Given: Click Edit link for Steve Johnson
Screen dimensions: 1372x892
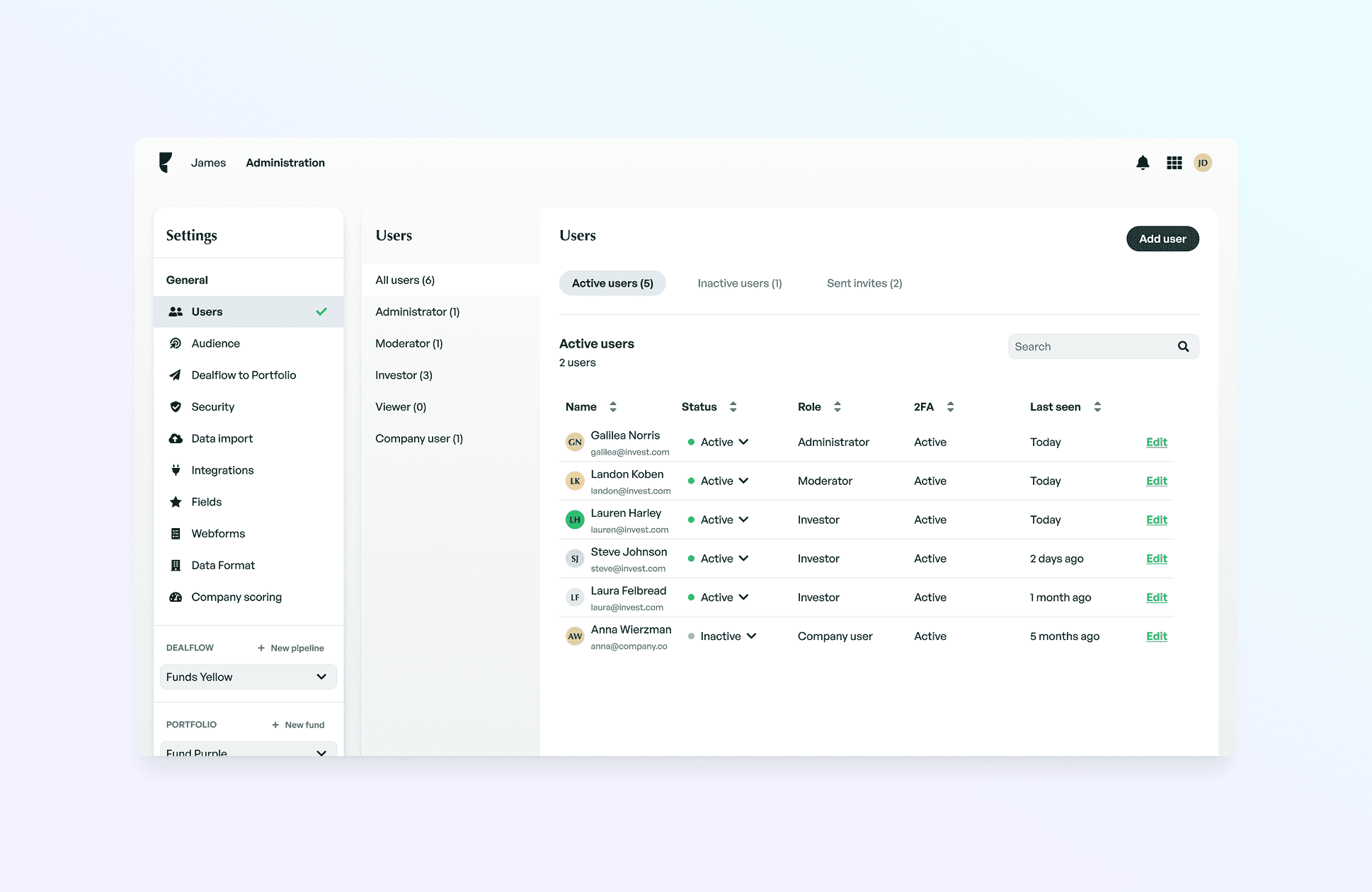Looking at the screenshot, I should click(1156, 559).
